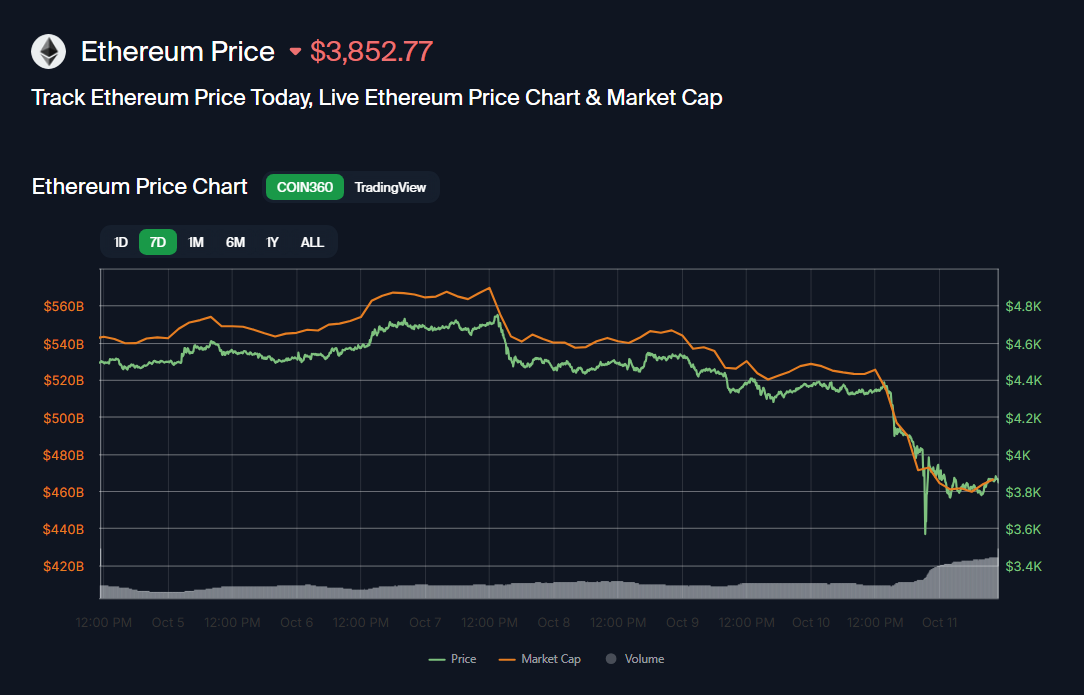View the ALL time range
The image size is (1084, 695).
pos(312,242)
